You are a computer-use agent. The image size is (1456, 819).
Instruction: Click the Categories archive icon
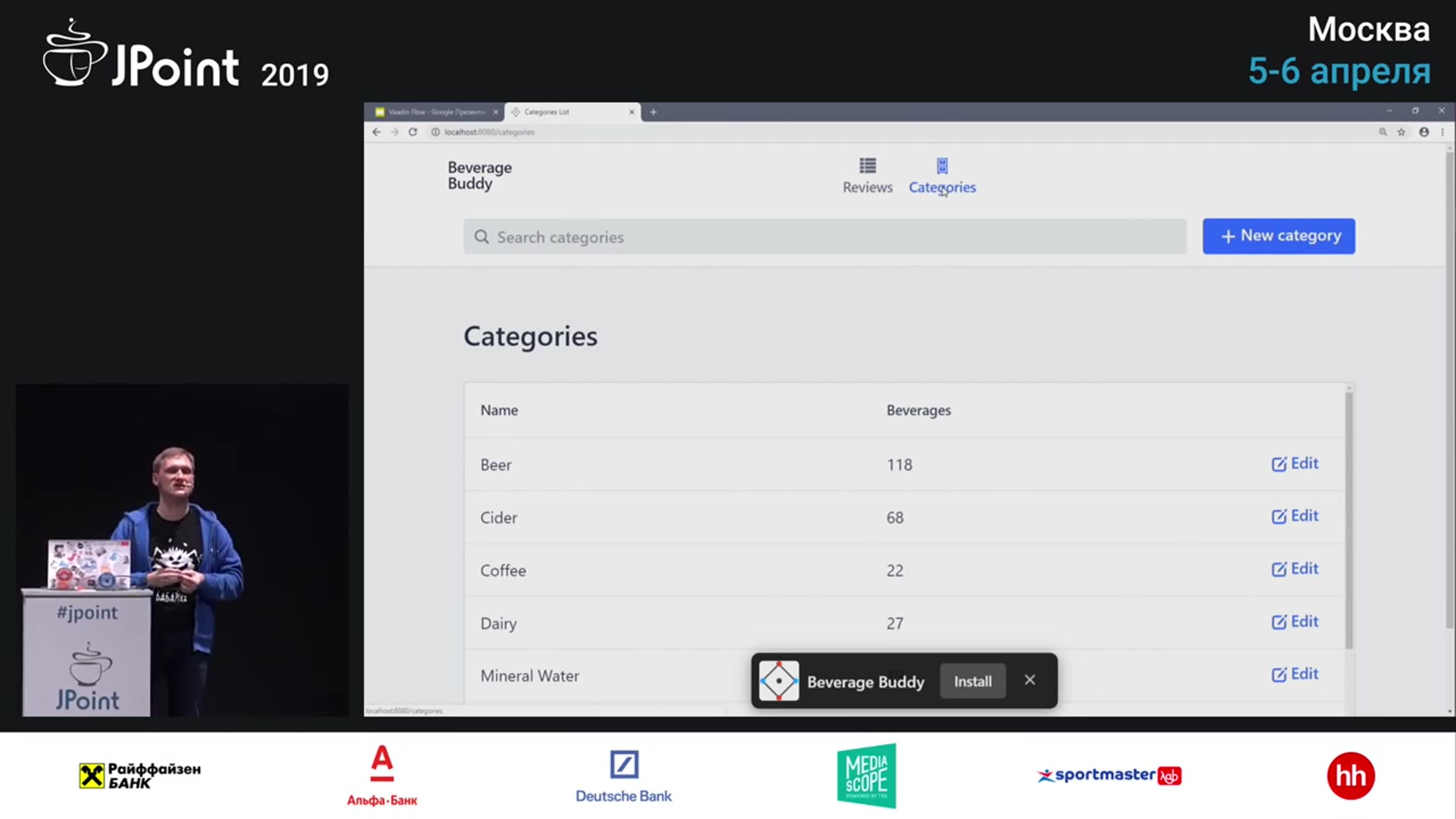coord(942,166)
